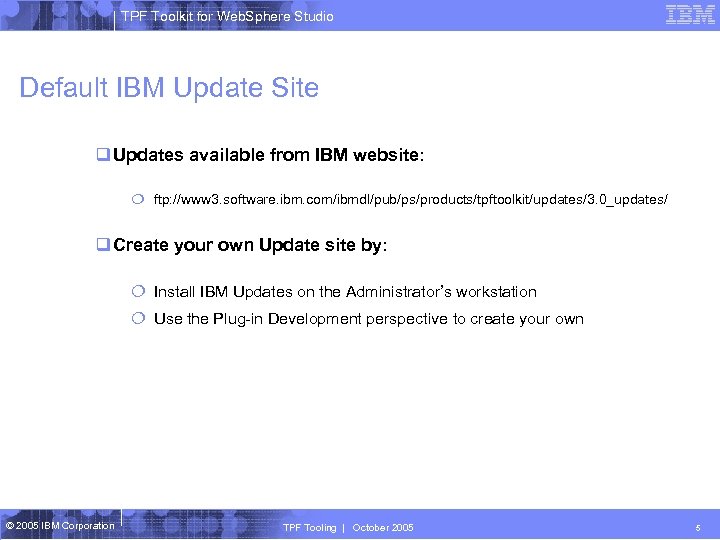This screenshot has height=540, width=720.
Task: Click the IBM logo in header
Action: [690, 15]
